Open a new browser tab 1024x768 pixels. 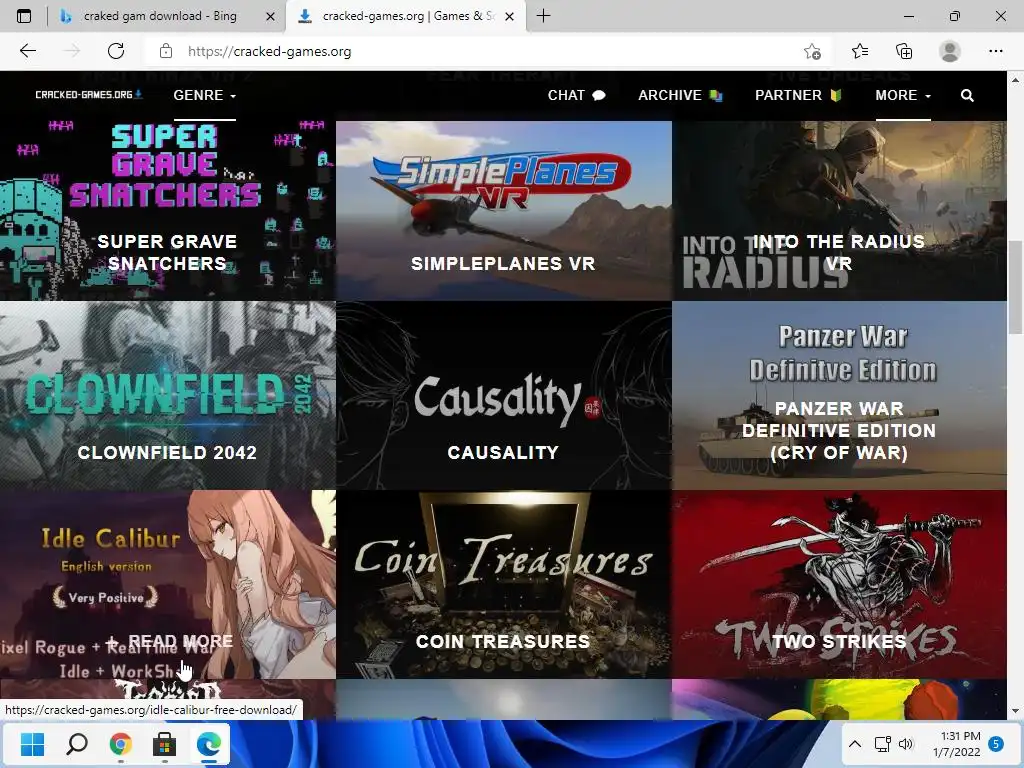pyautogui.click(x=543, y=16)
